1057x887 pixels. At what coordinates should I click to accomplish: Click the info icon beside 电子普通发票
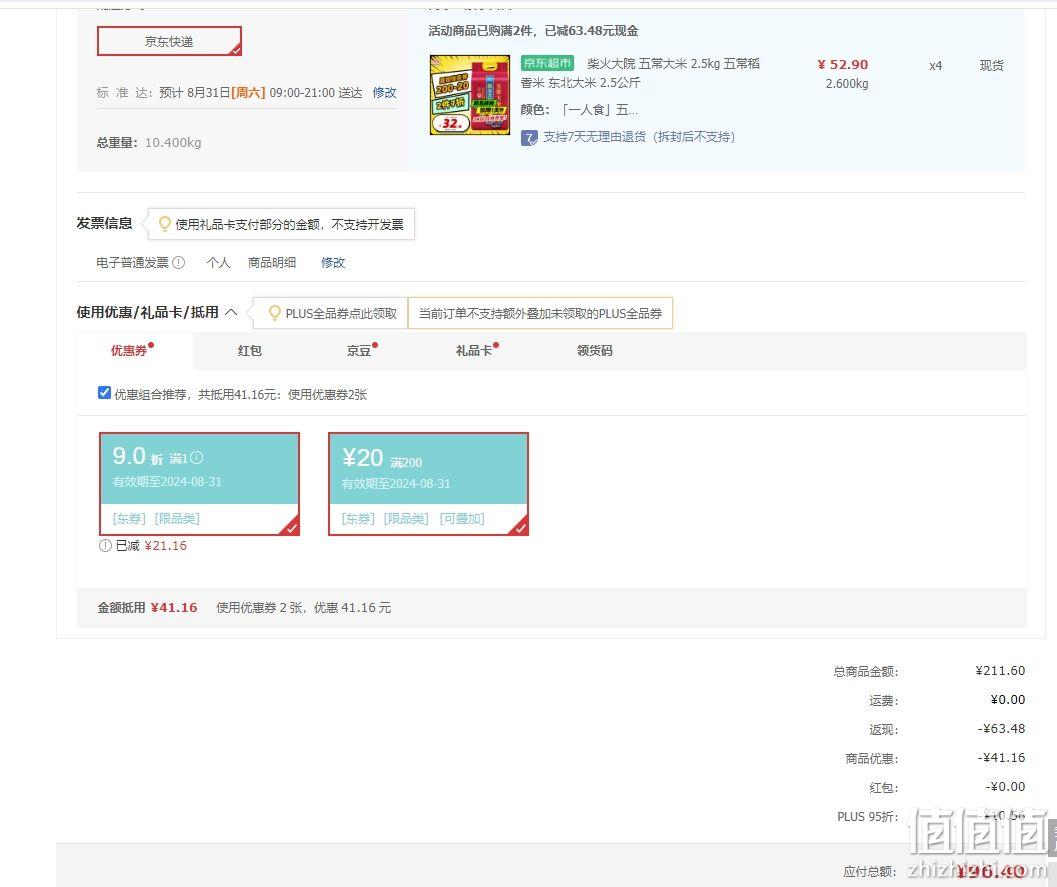pyautogui.click(x=179, y=263)
